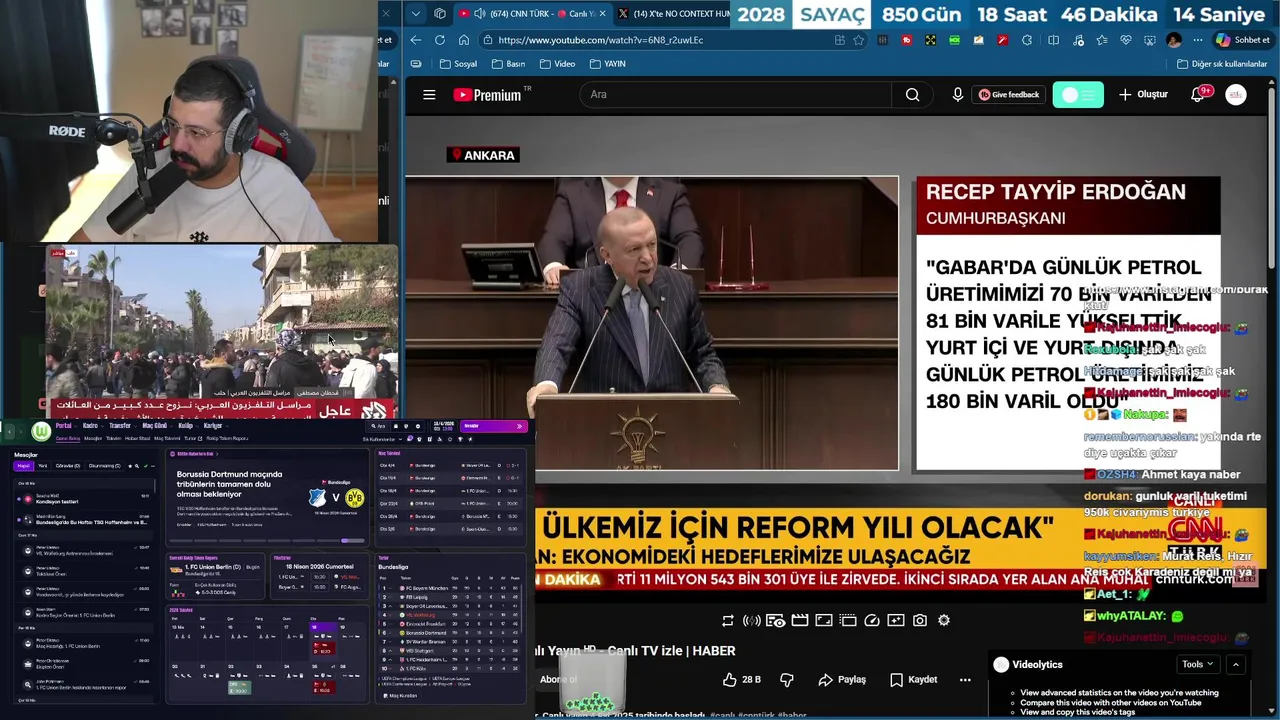Click the news carousel progress indicator

pos(353,540)
